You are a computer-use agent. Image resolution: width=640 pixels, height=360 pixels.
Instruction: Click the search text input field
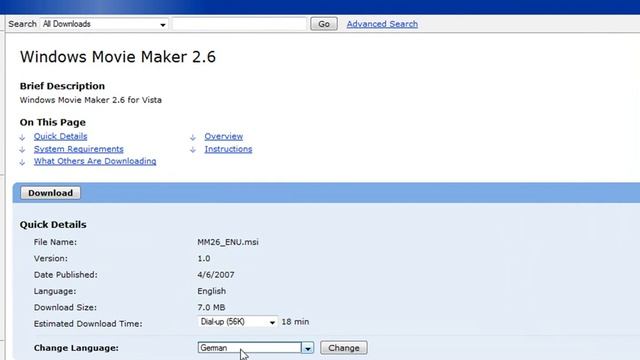239,24
